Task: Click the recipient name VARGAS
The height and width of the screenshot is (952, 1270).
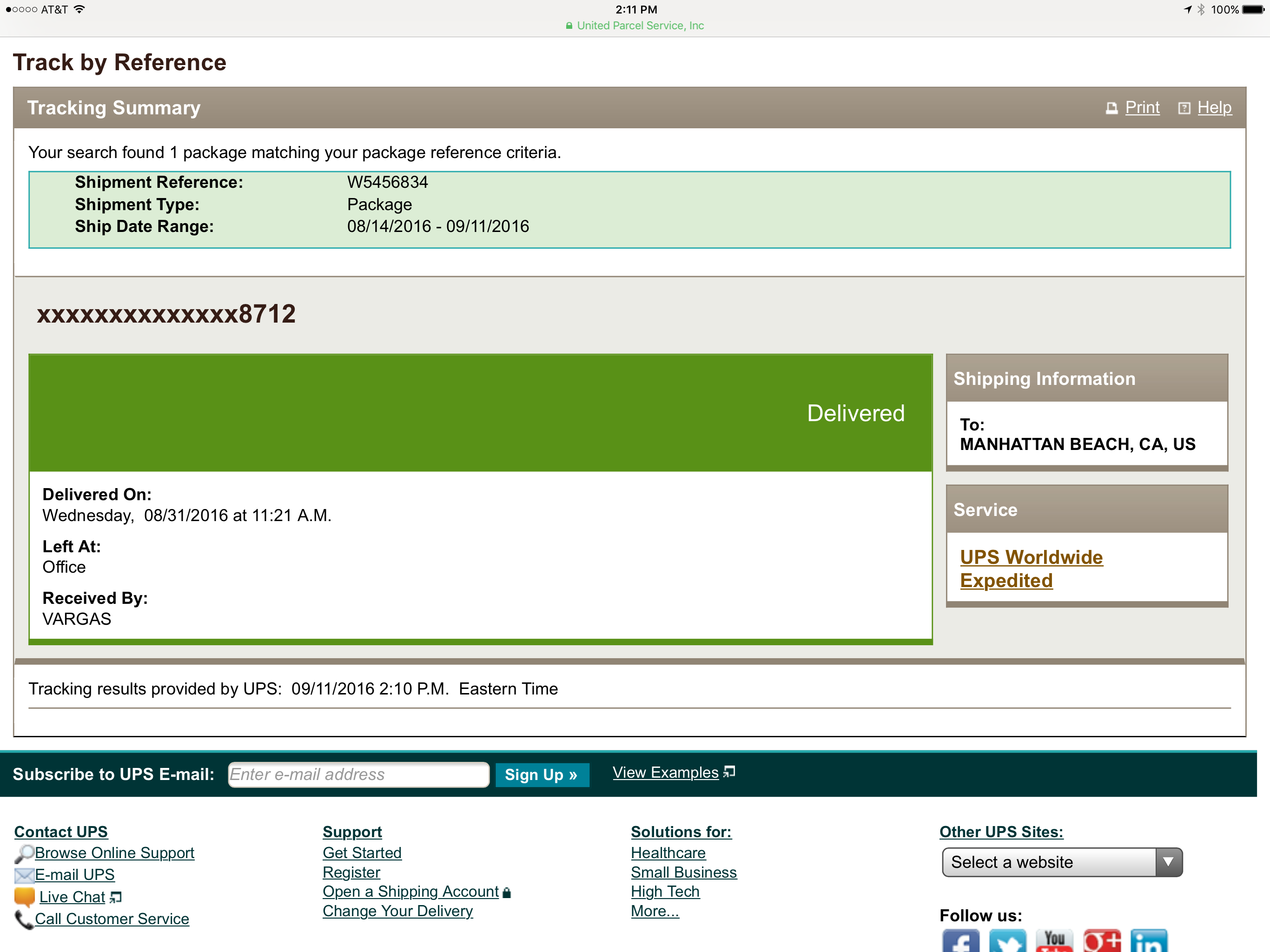Action: (77, 618)
